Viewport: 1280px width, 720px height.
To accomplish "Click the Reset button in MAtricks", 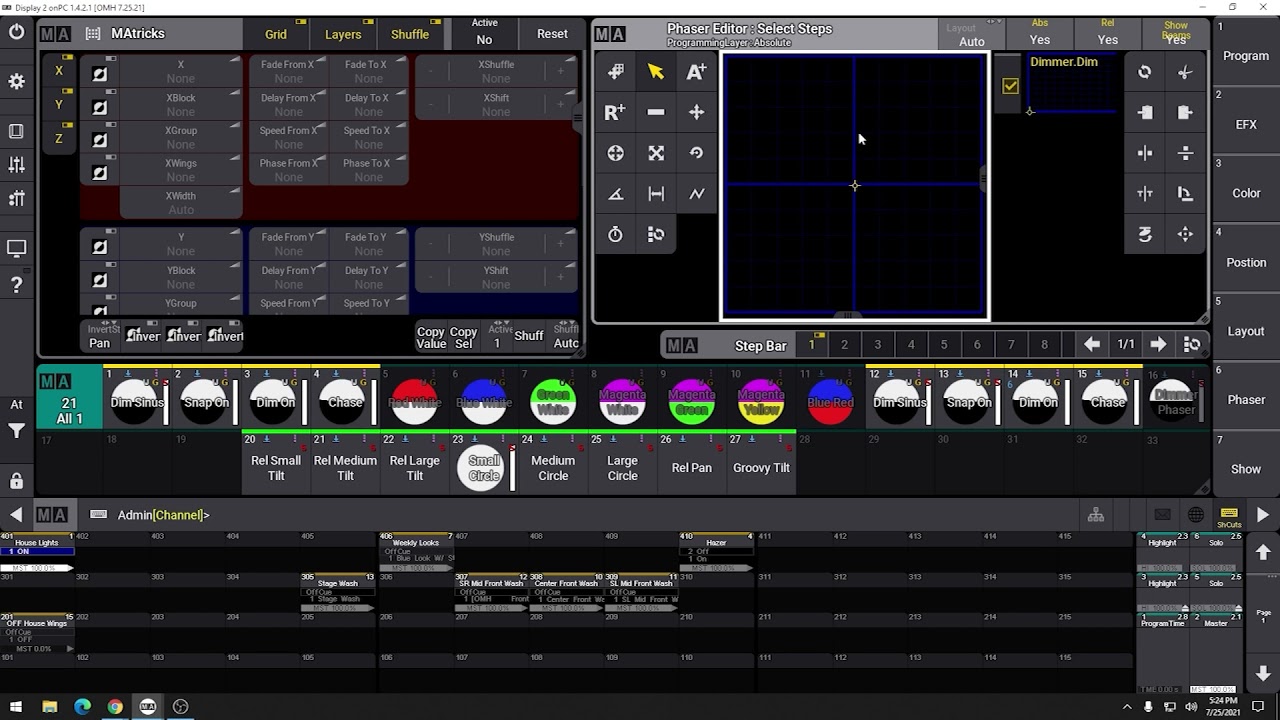I will coord(552,33).
